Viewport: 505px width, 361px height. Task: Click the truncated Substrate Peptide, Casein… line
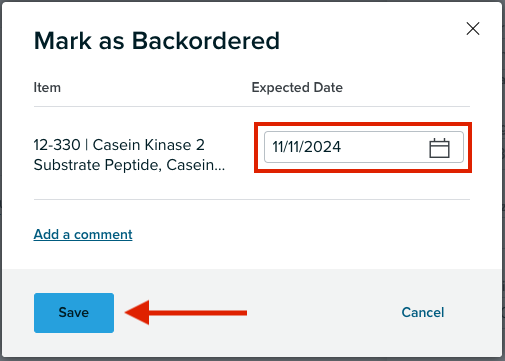point(129,165)
